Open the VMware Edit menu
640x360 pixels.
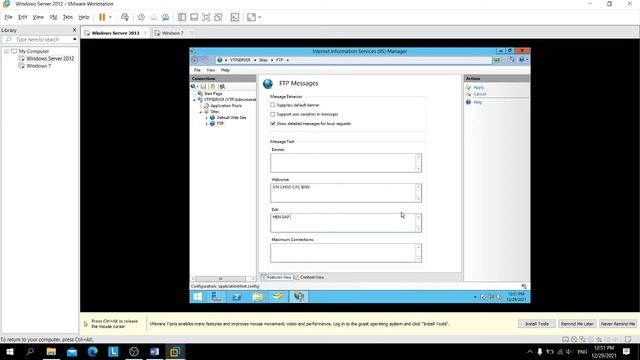pyautogui.click(x=22, y=17)
